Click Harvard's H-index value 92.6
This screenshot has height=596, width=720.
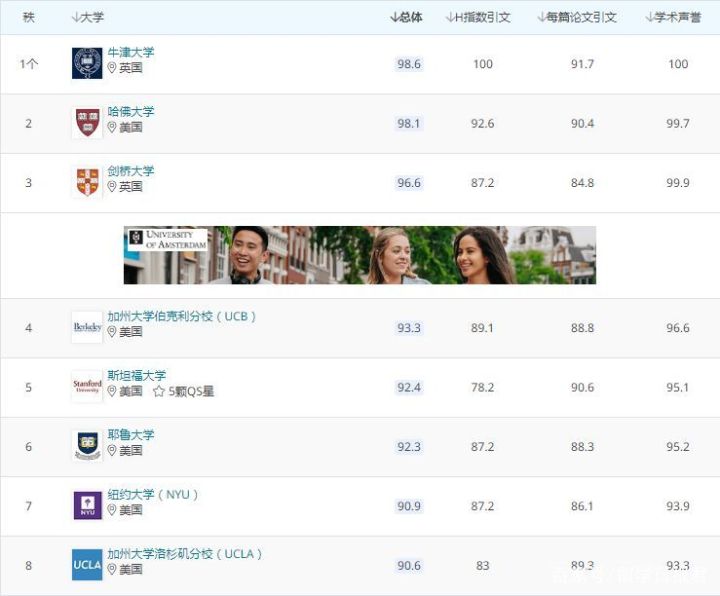(483, 123)
